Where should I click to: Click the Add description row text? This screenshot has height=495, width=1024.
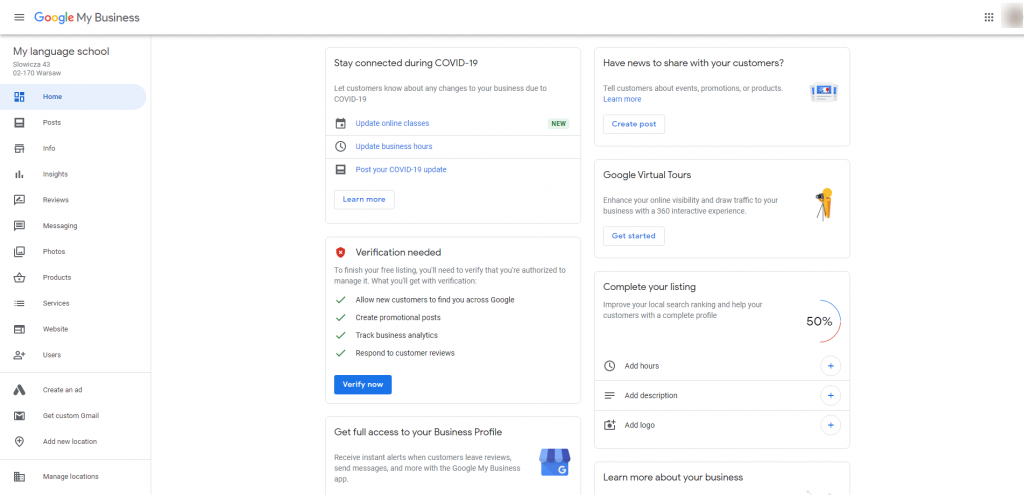pos(651,395)
